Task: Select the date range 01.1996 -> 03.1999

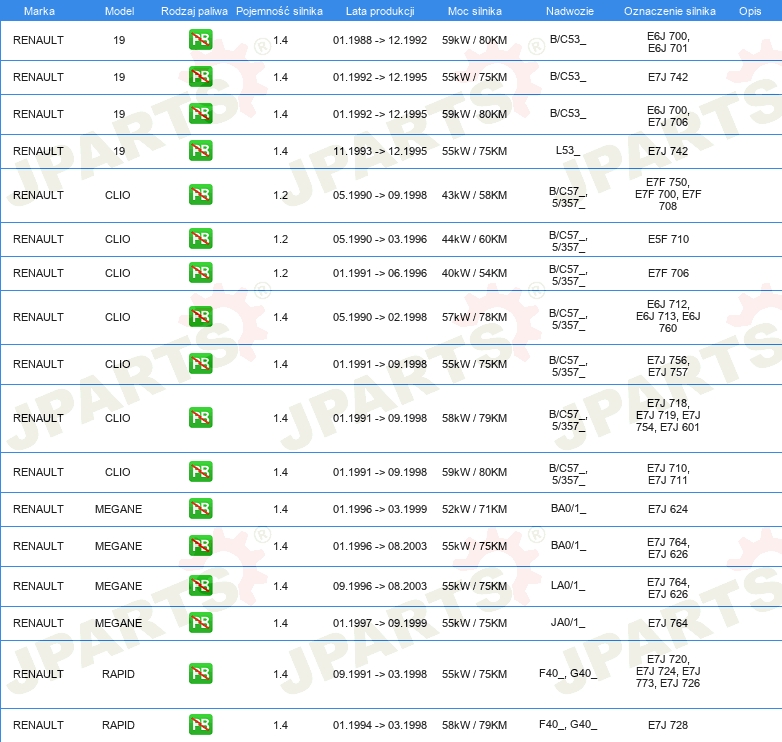Action: point(380,509)
